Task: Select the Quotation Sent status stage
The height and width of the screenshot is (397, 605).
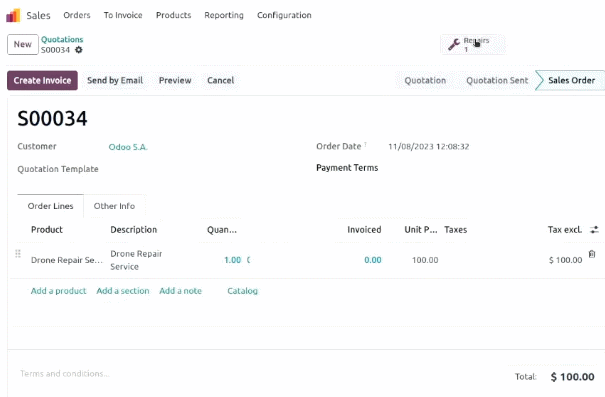Action: (x=497, y=80)
